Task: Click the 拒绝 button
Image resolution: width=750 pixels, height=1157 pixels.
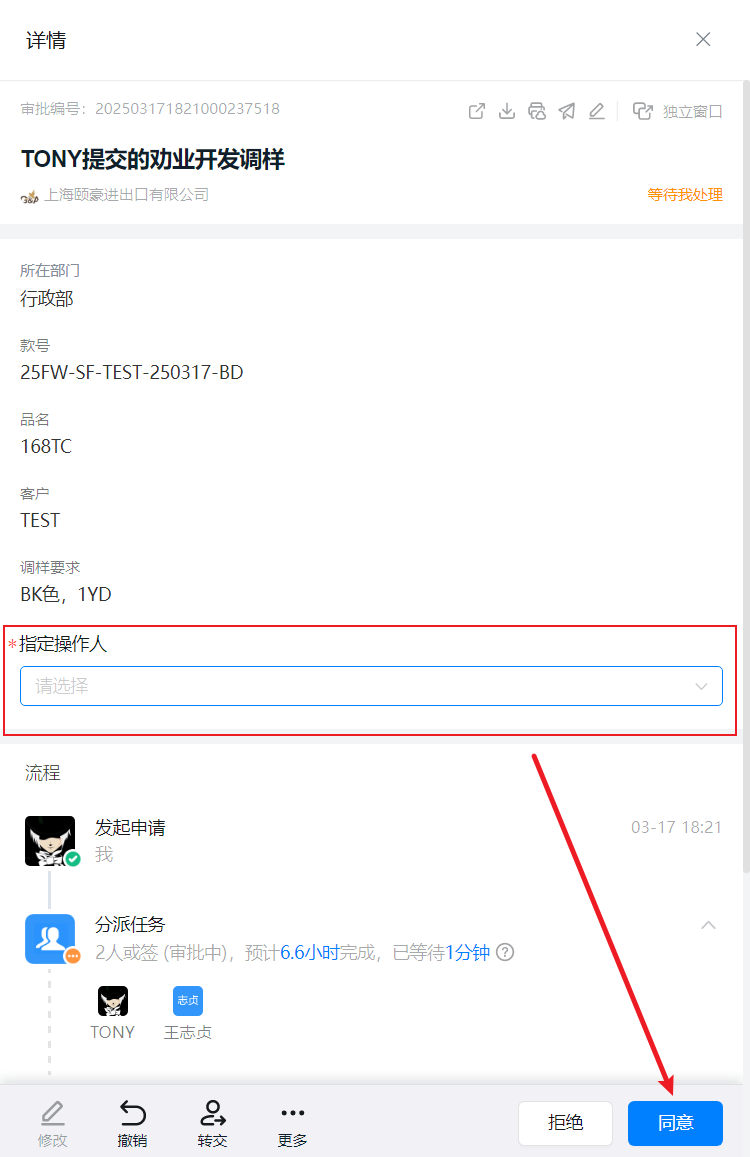Action: pyautogui.click(x=565, y=1123)
